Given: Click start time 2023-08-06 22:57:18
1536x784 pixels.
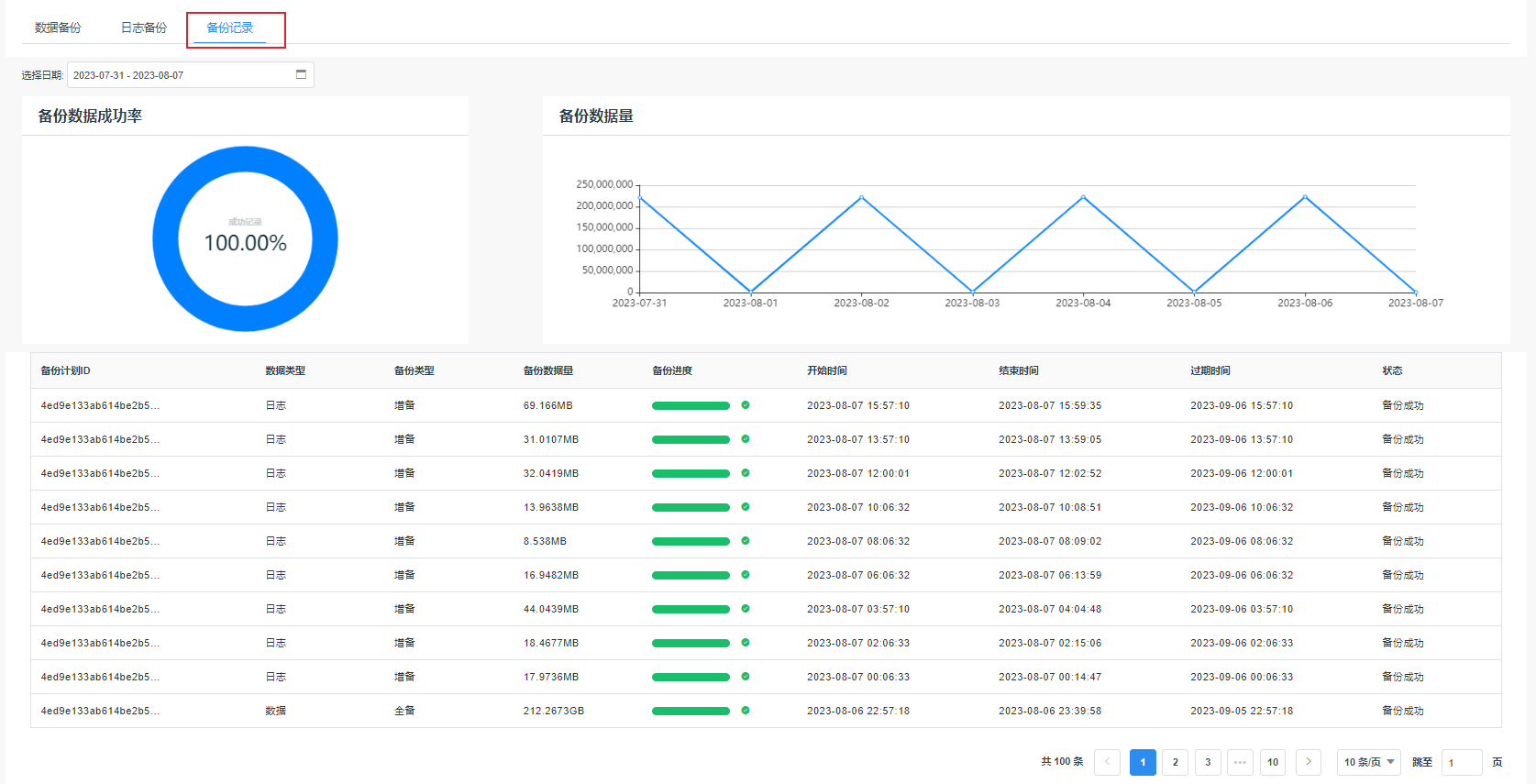Looking at the screenshot, I should pos(858,711).
